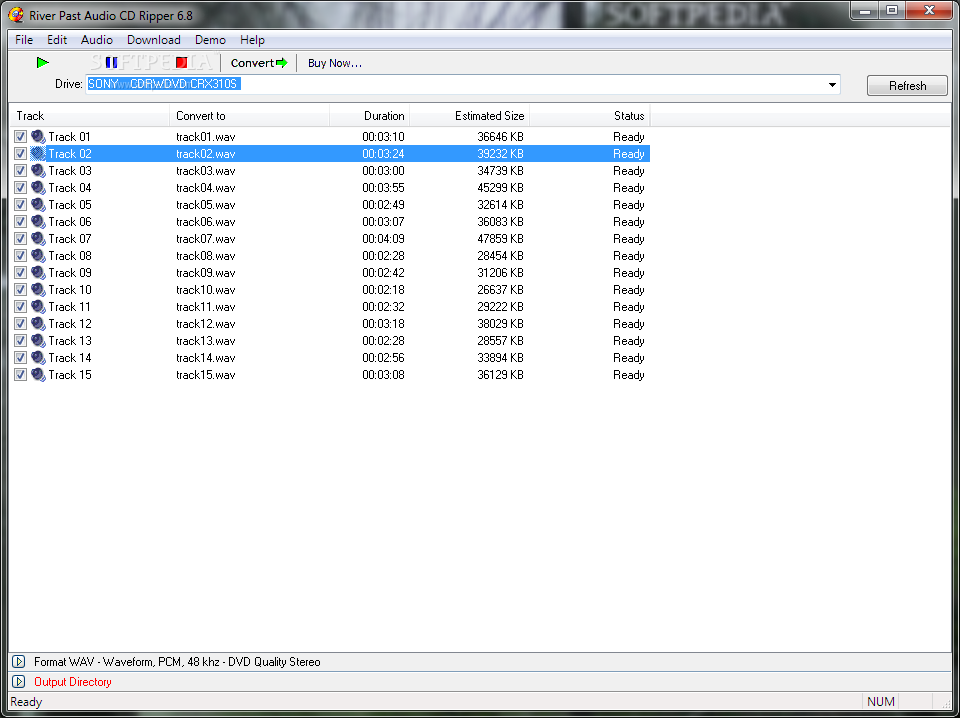Expand the Output Directory panel arrow
This screenshot has width=960, height=718.
[18, 681]
